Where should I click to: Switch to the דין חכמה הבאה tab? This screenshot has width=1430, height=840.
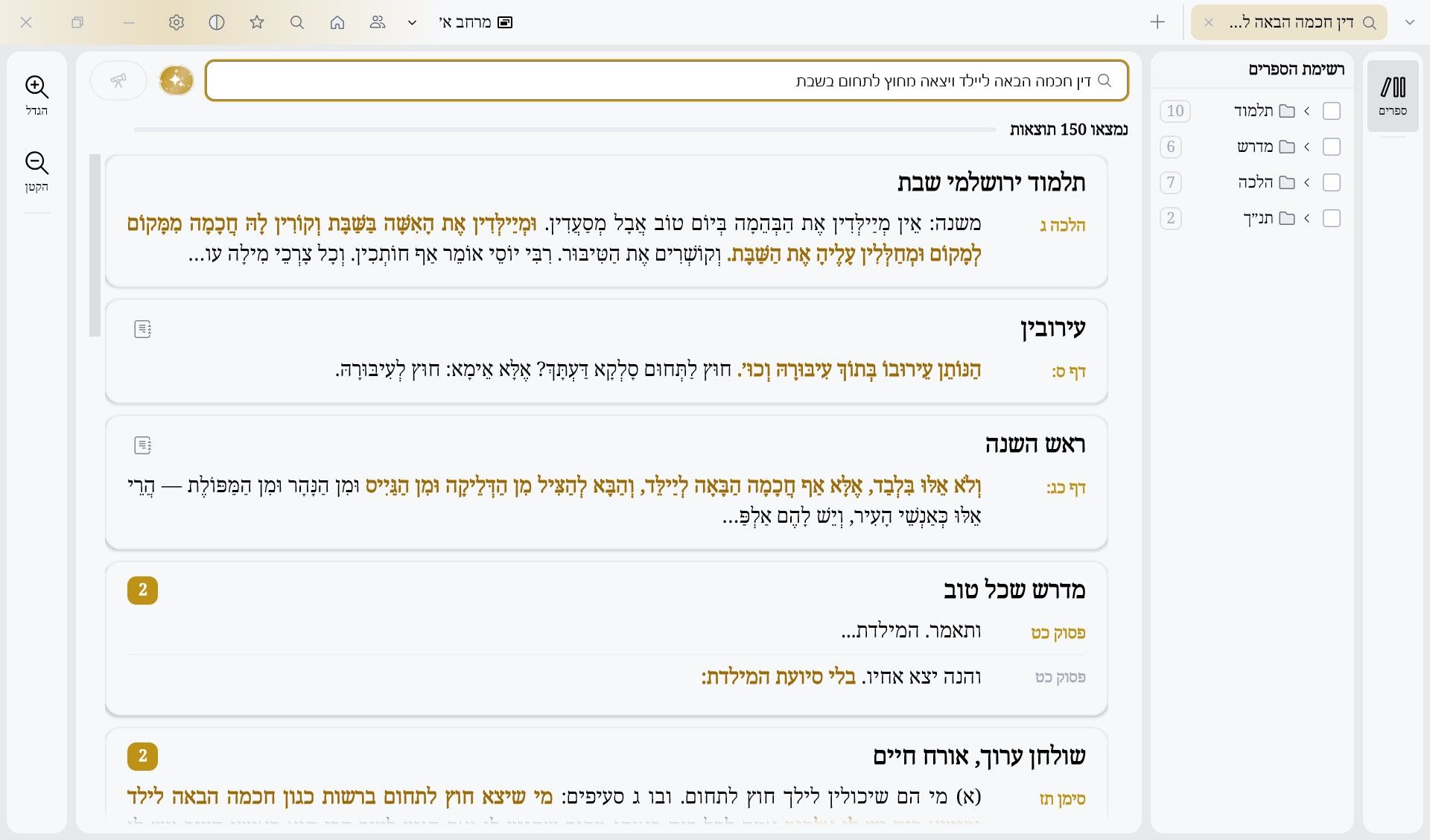1289,22
